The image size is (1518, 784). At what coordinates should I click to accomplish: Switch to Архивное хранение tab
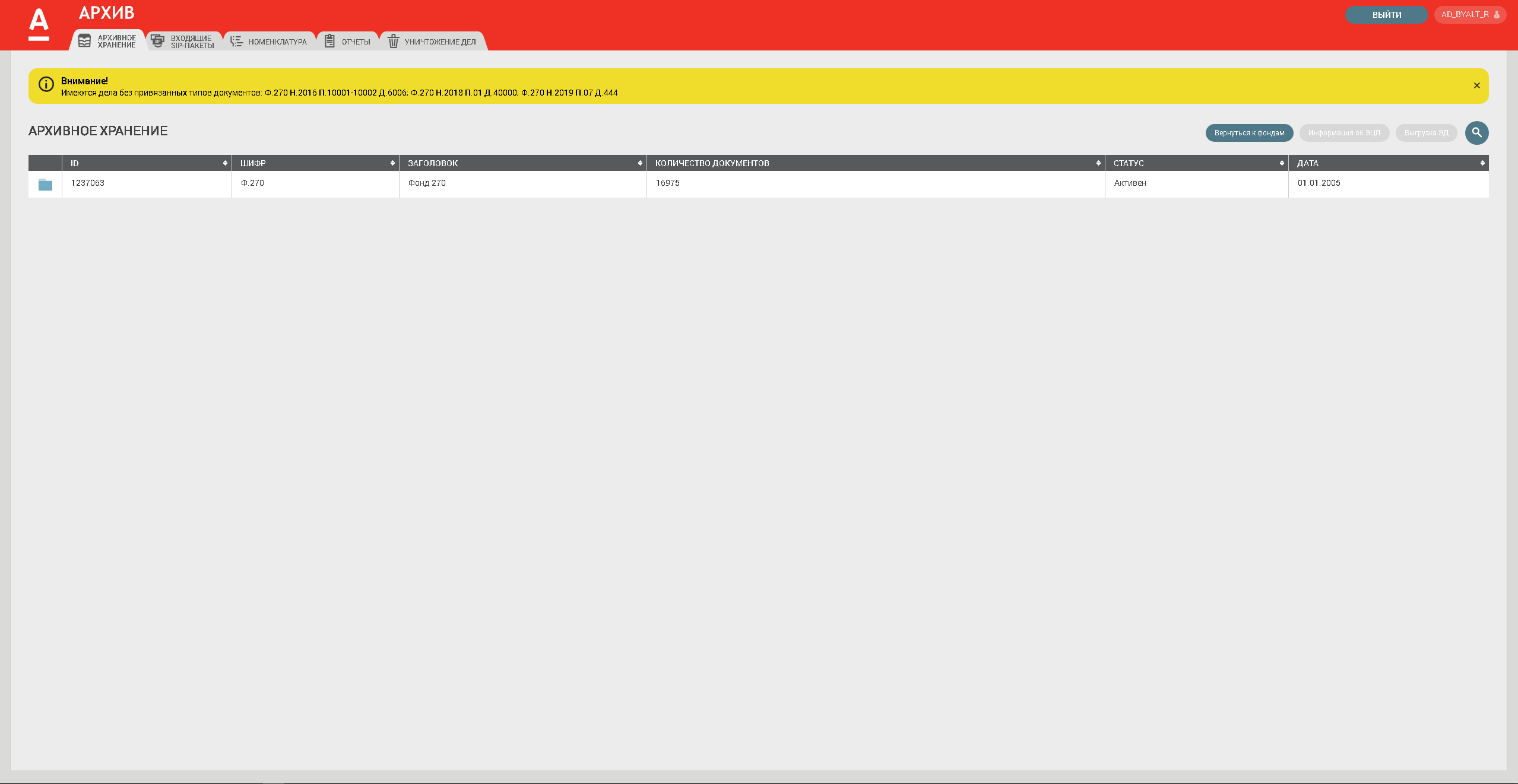tap(107, 41)
